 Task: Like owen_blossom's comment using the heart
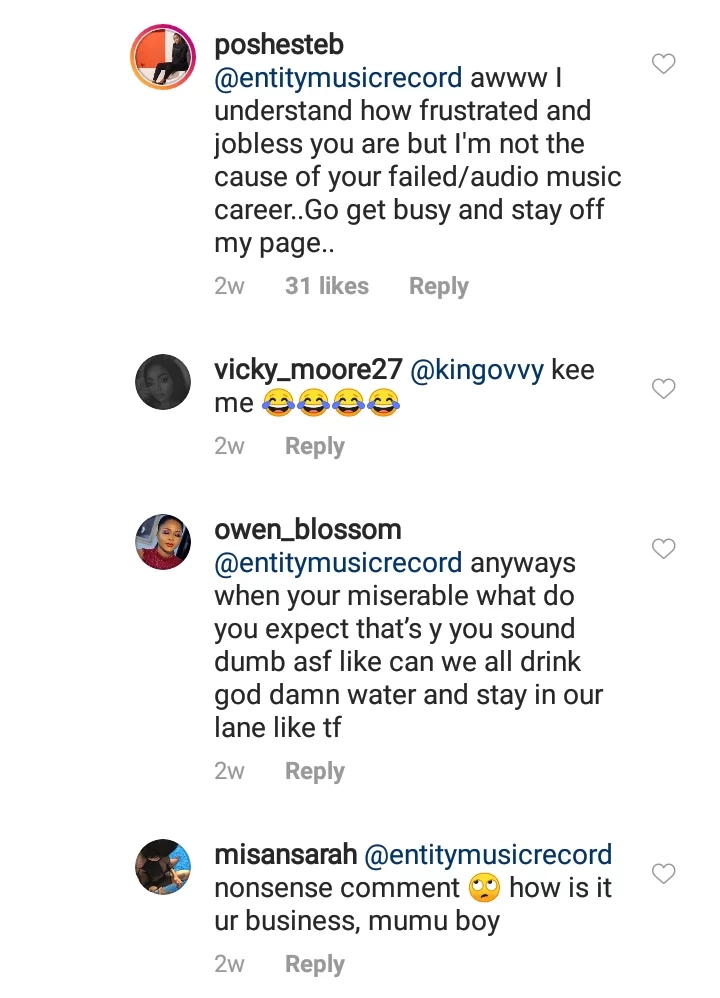(663, 548)
